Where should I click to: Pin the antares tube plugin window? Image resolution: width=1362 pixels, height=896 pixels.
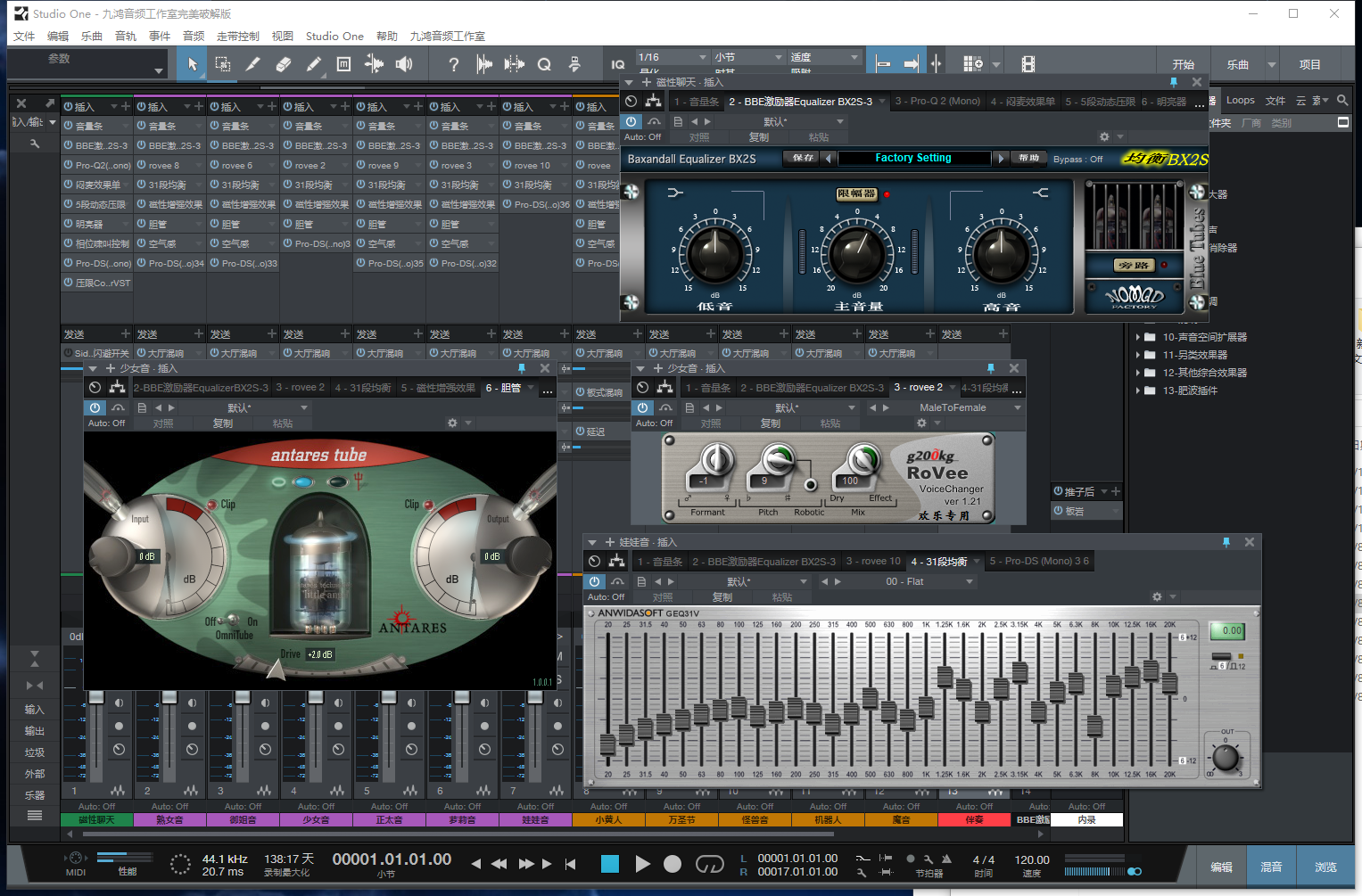coord(522,368)
